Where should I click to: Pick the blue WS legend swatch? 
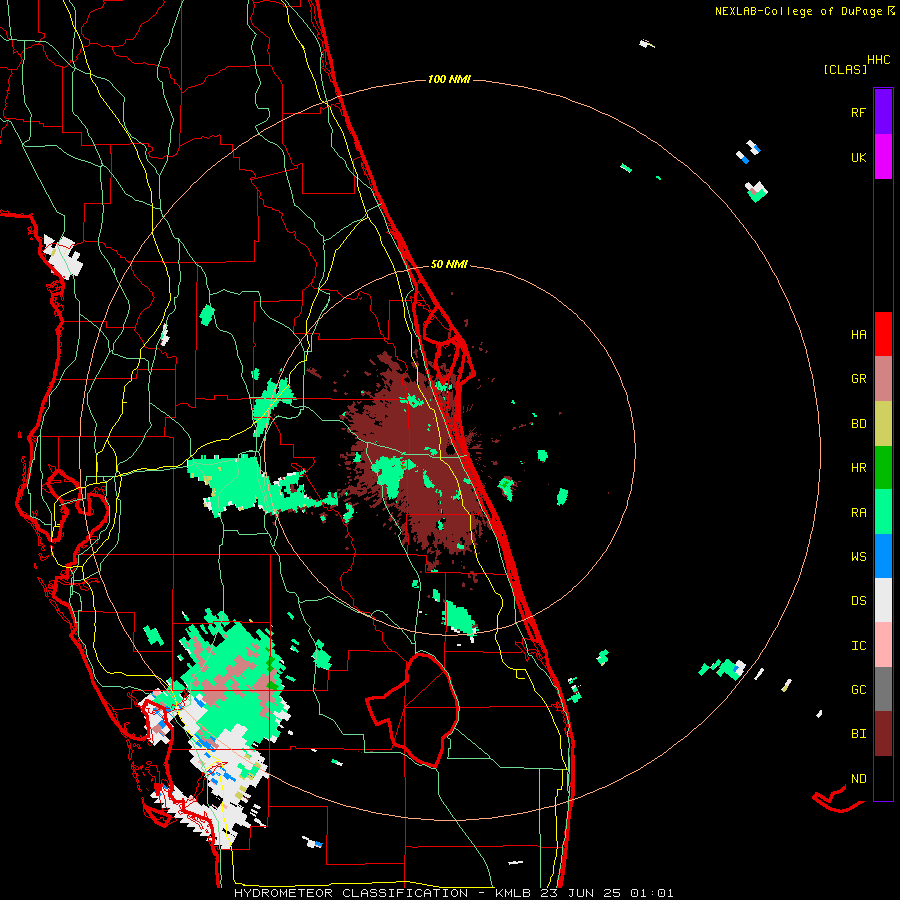[883, 556]
